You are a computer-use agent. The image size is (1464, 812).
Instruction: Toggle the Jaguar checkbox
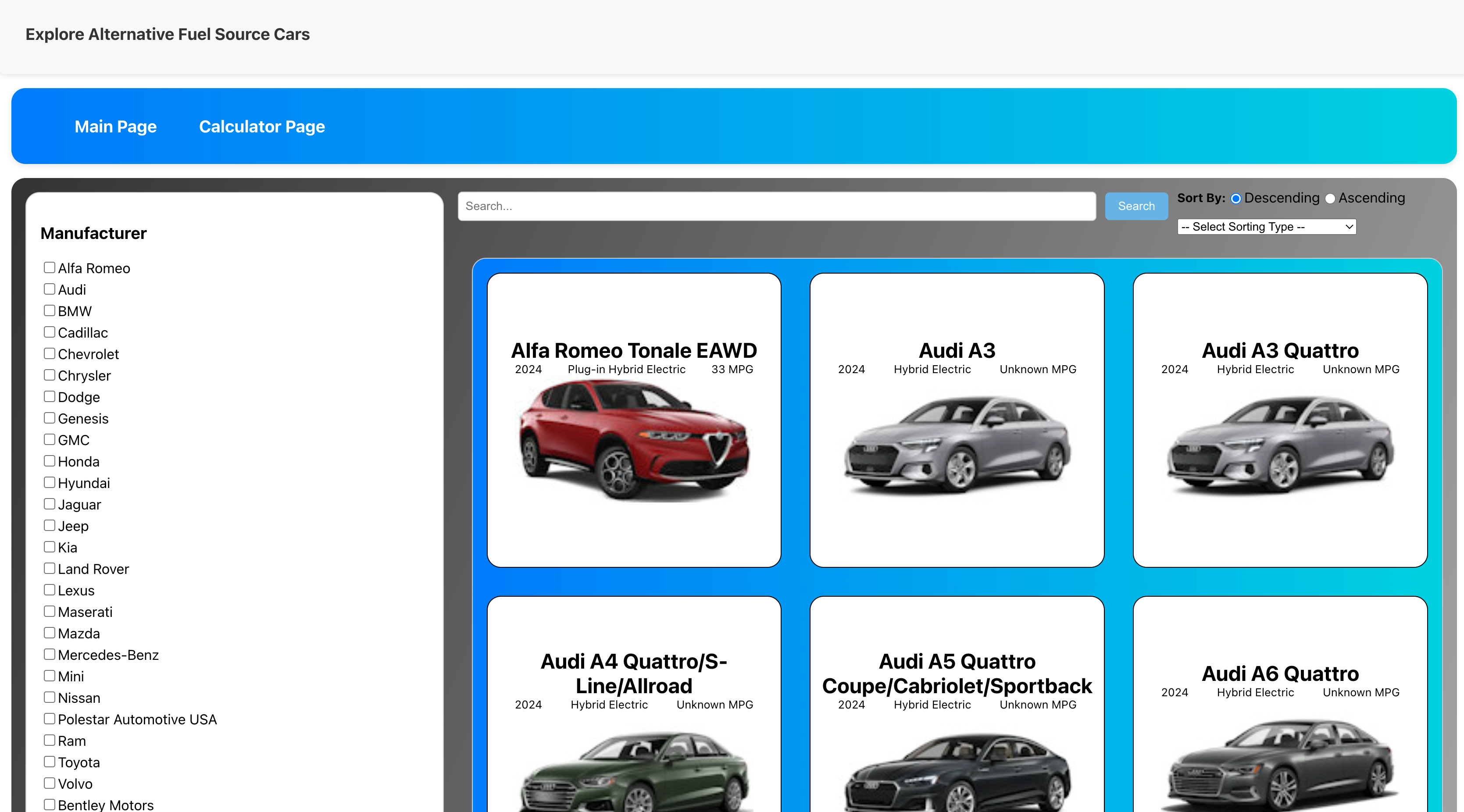coord(50,504)
